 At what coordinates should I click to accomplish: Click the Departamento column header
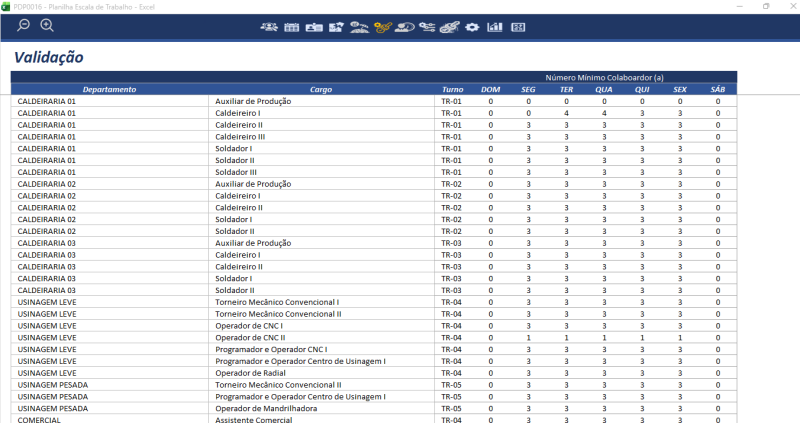[x=109, y=89]
